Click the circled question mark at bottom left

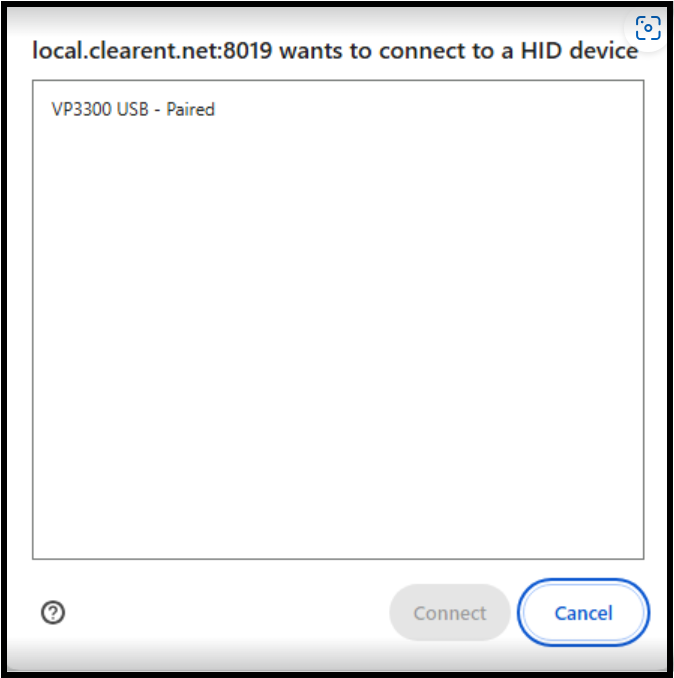(53, 612)
